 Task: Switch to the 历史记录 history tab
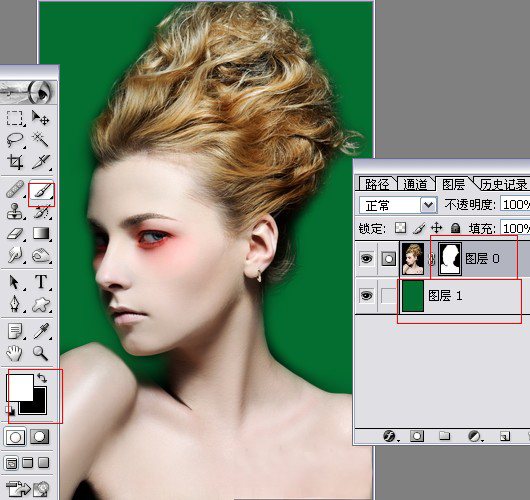click(504, 185)
